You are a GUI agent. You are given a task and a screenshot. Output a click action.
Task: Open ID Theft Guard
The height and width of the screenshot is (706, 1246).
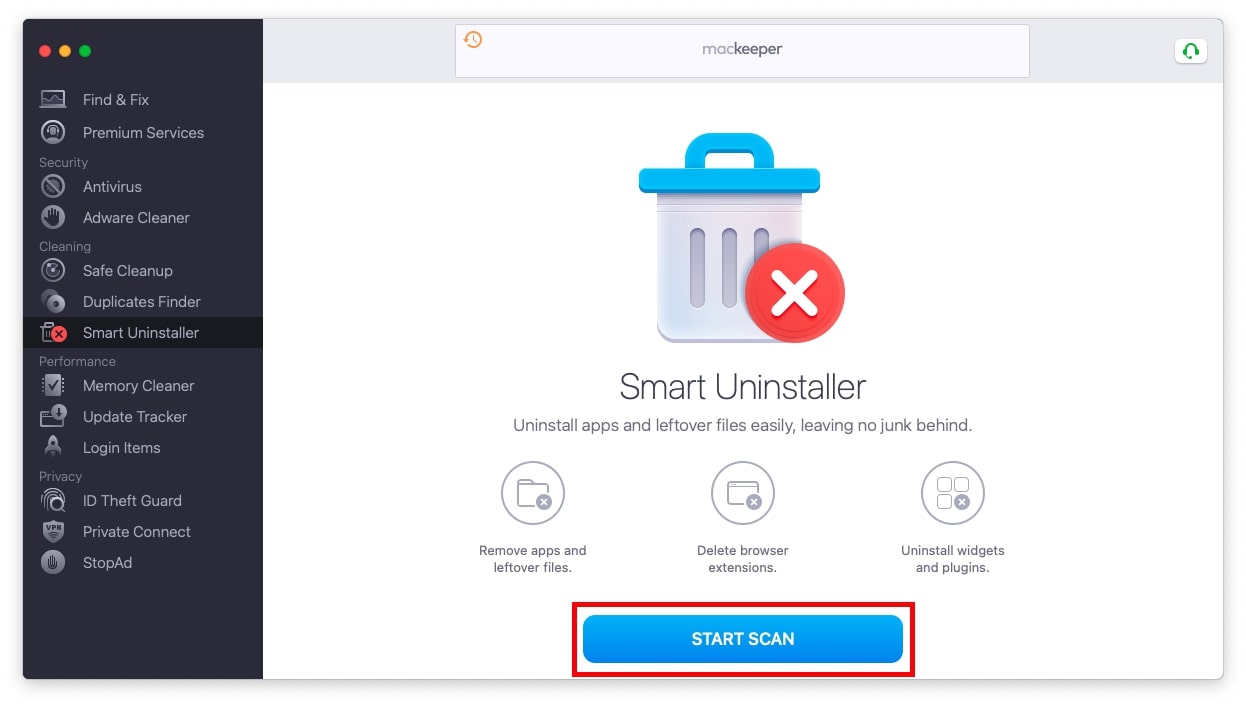(131, 500)
